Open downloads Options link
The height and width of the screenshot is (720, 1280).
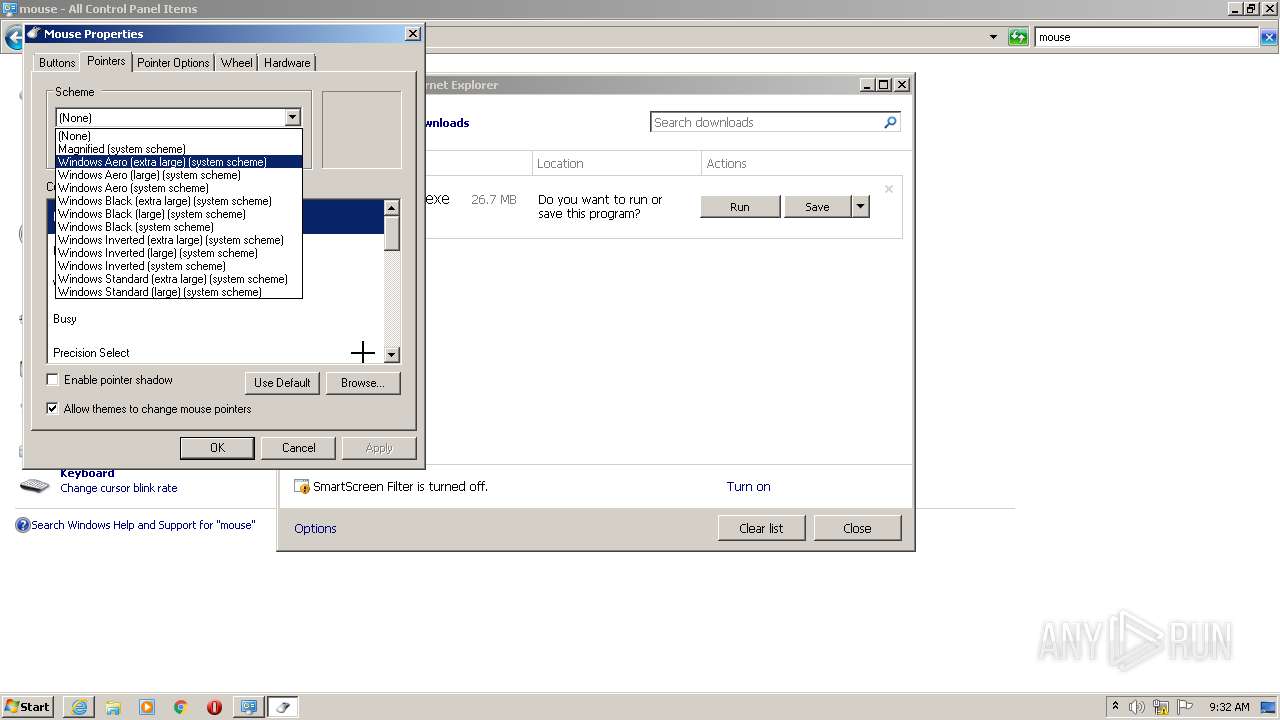[315, 528]
